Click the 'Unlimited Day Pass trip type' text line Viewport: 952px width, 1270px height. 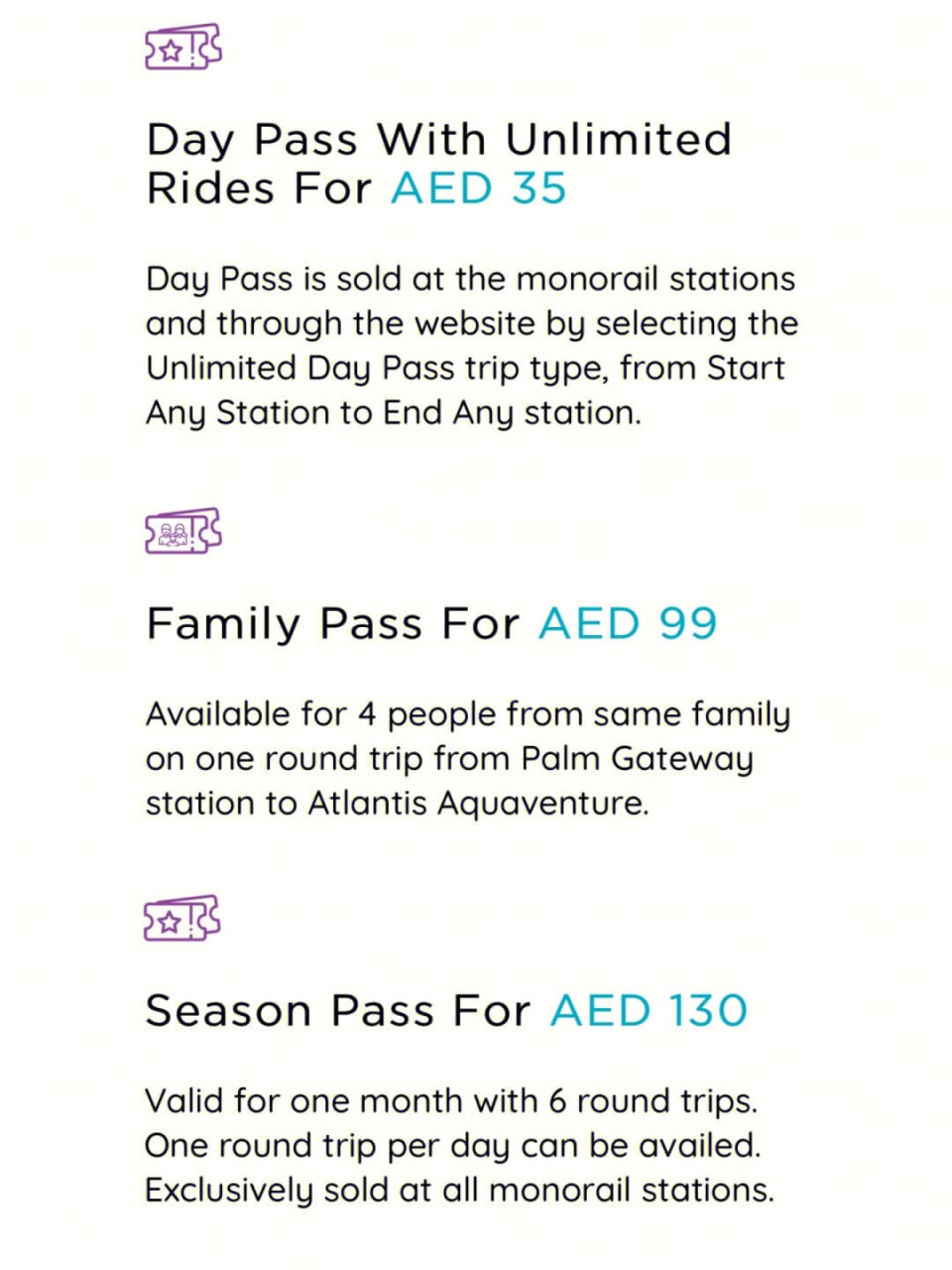465,368
